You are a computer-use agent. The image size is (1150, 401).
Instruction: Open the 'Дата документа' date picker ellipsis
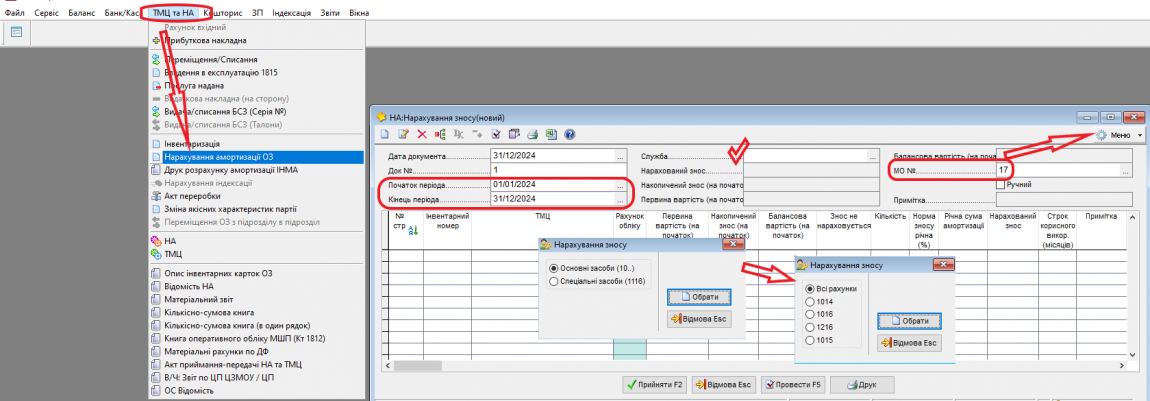click(620, 157)
